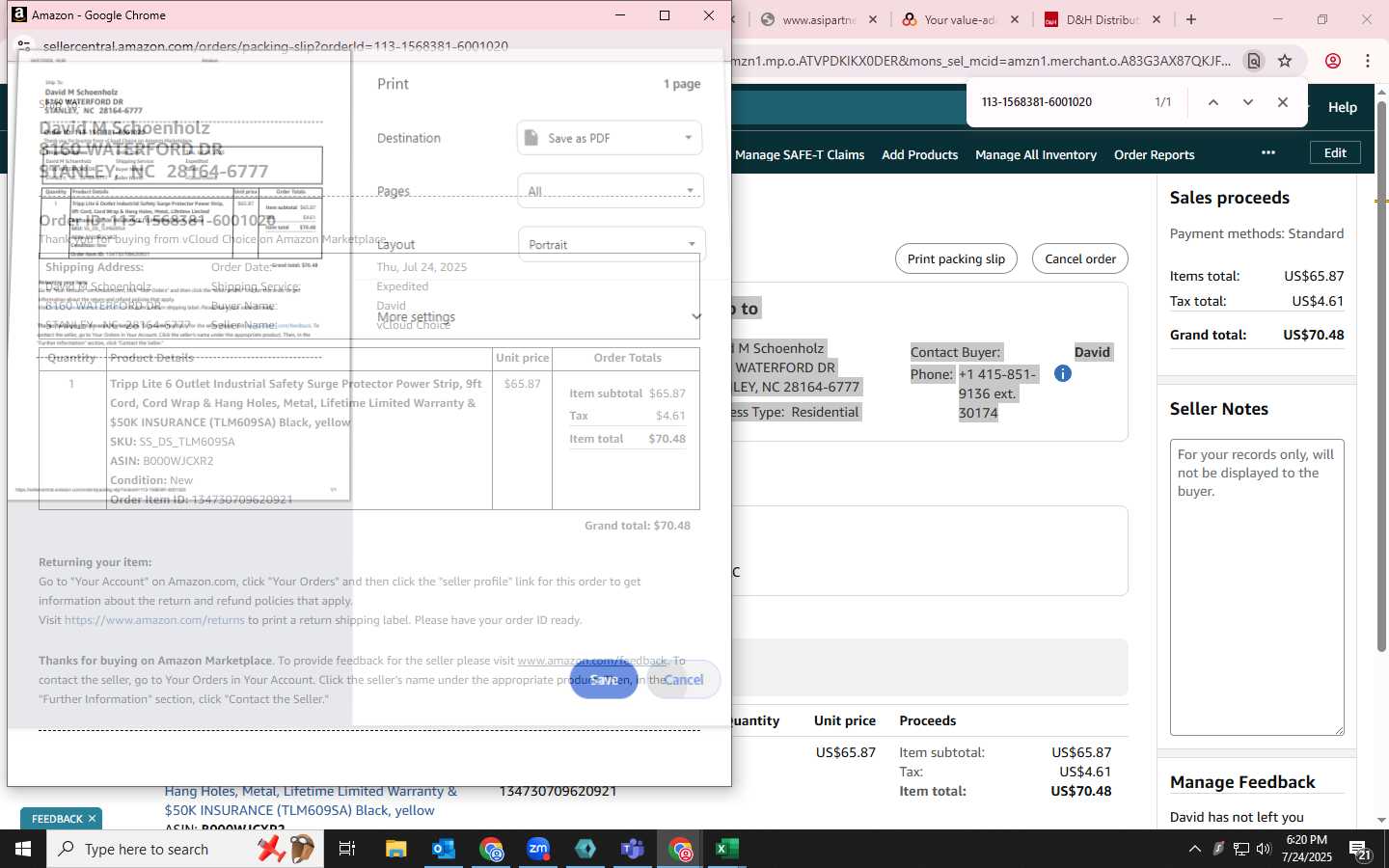Image resolution: width=1389 pixels, height=868 pixels.
Task: Bookmark this page with the star icon
Action: tap(1285, 61)
